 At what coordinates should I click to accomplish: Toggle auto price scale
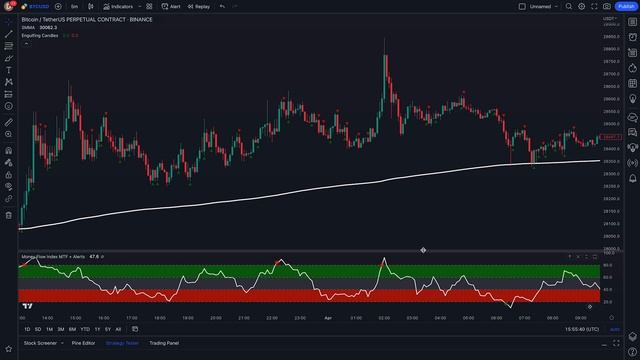pyautogui.click(x=614, y=329)
